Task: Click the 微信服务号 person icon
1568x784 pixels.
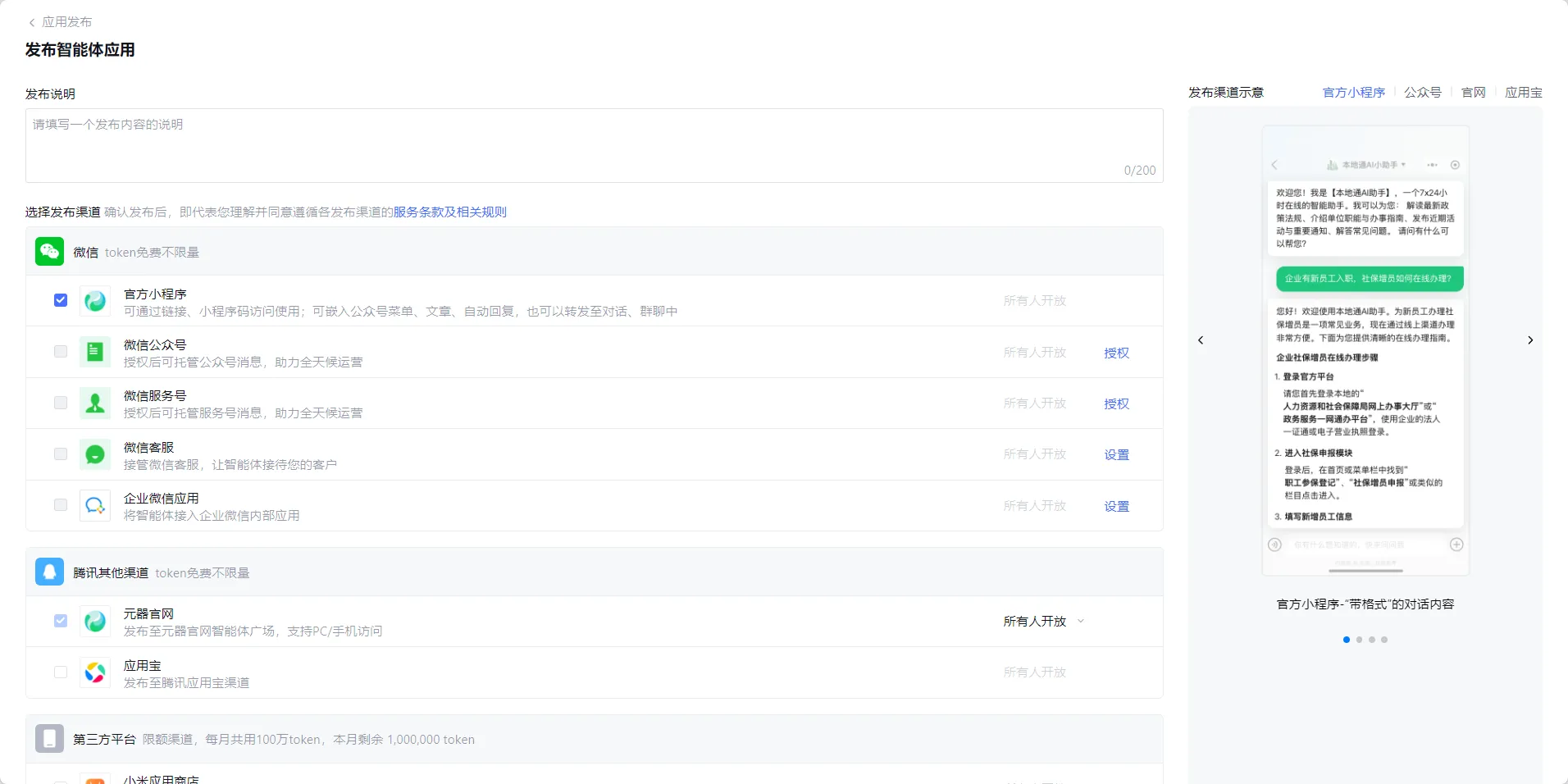Action: (95, 403)
